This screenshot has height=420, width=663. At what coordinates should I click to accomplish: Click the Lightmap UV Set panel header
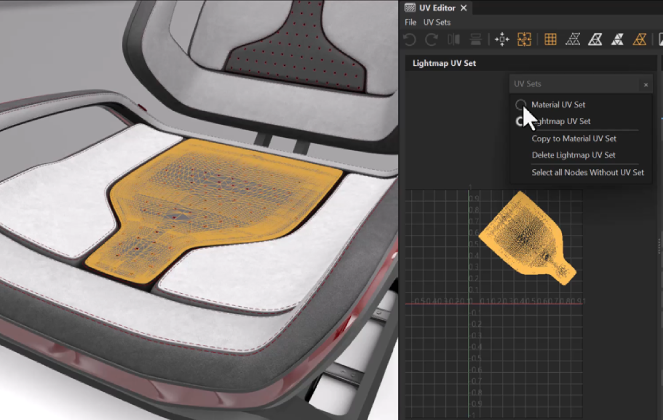pos(530,63)
